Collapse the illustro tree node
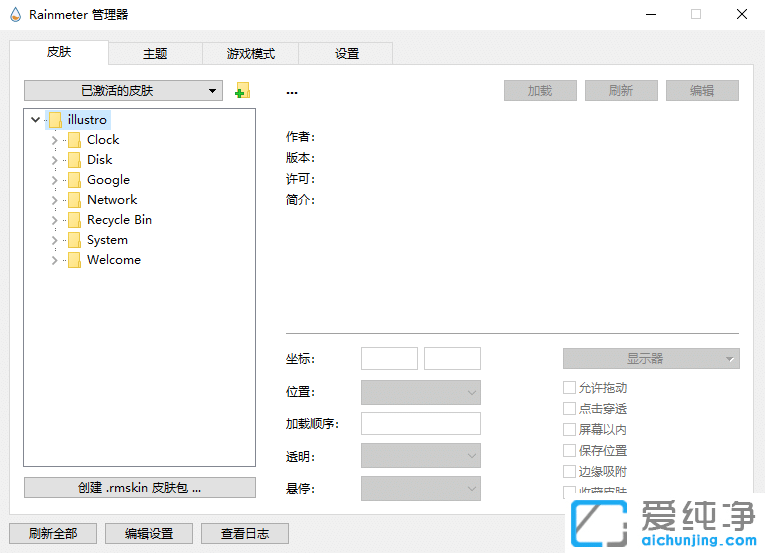The width and height of the screenshot is (765, 553). point(35,120)
